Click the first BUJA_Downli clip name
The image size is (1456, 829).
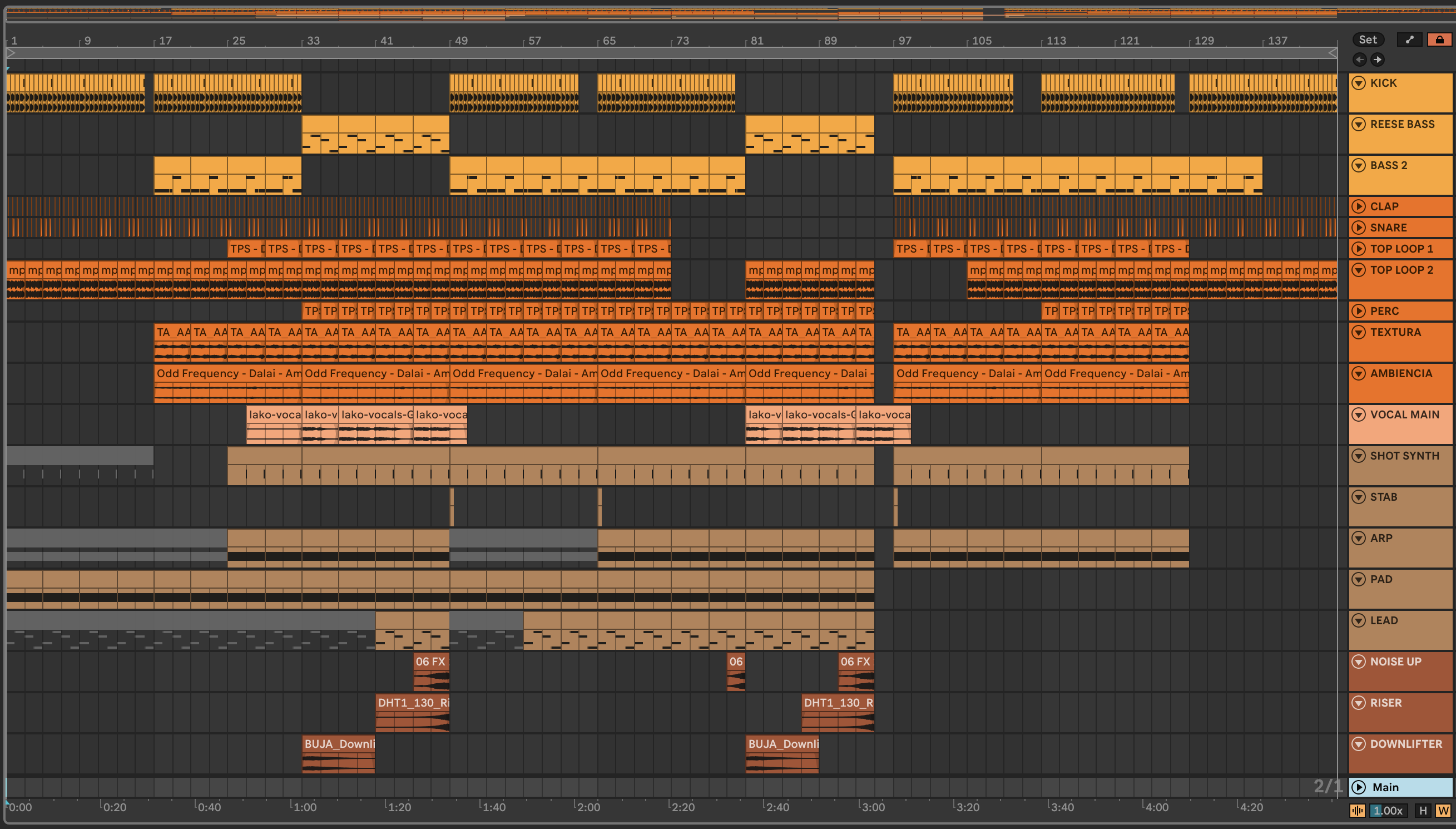[x=339, y=743]
